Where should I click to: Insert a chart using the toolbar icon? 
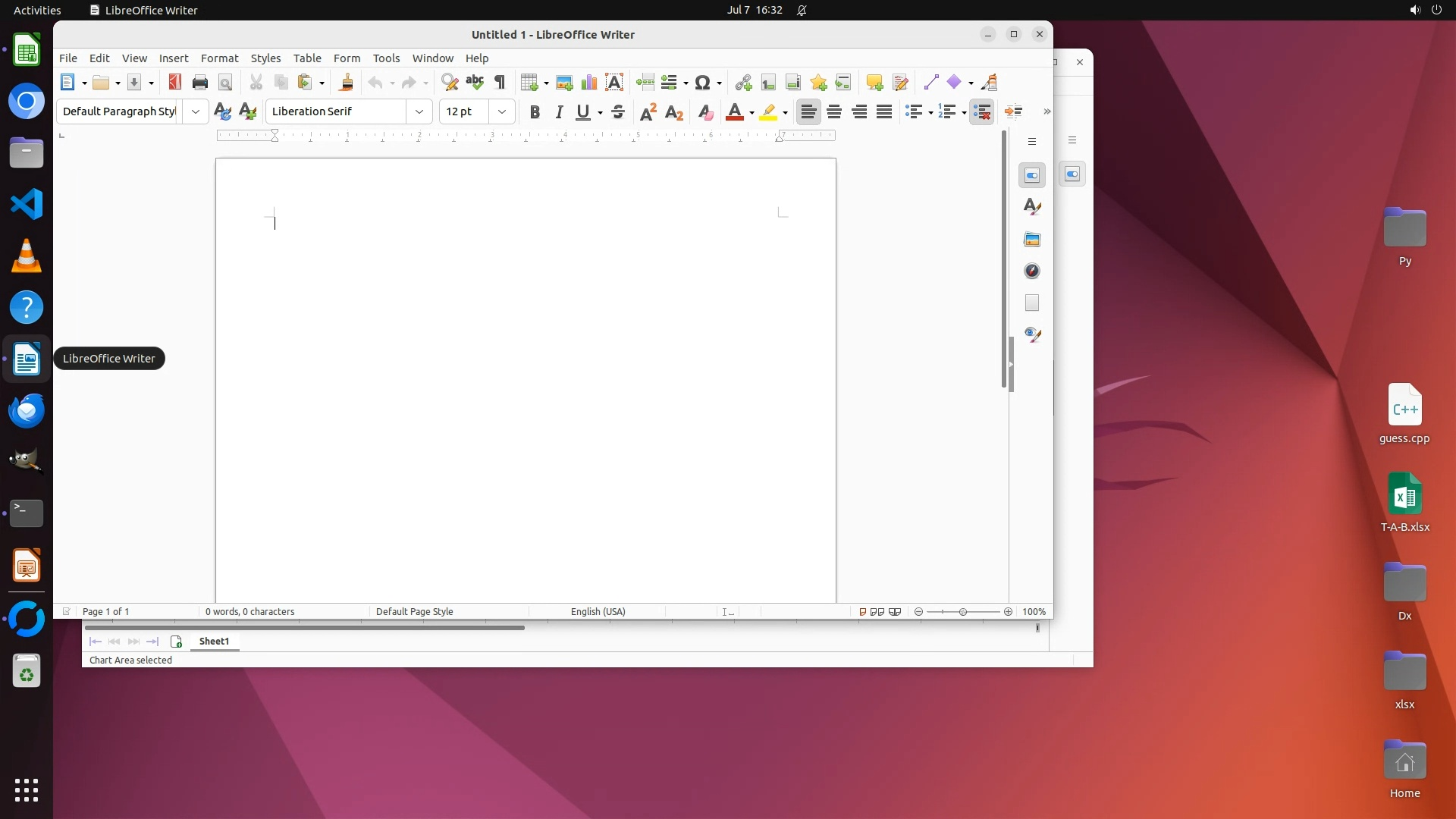589,83
